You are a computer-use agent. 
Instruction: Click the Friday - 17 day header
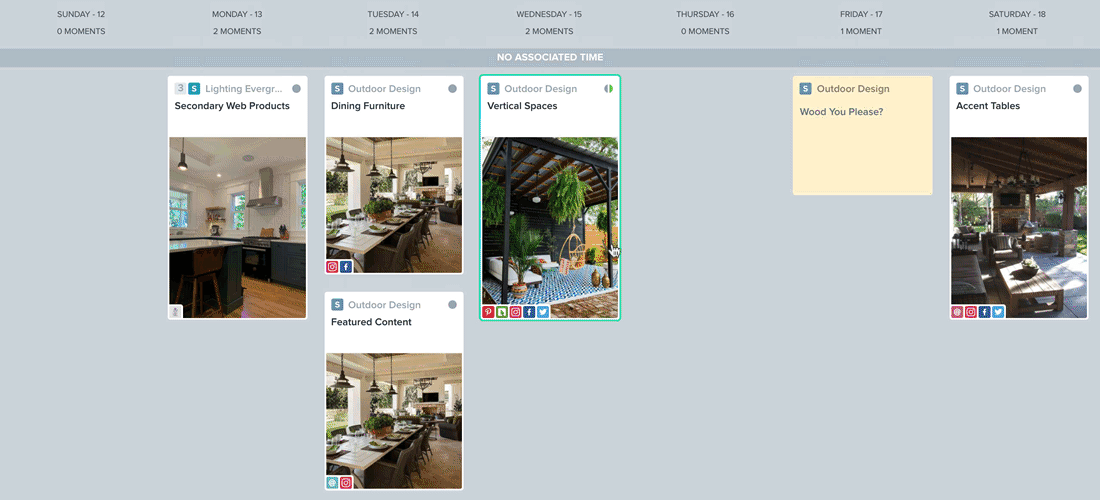[x=861, y=14]
